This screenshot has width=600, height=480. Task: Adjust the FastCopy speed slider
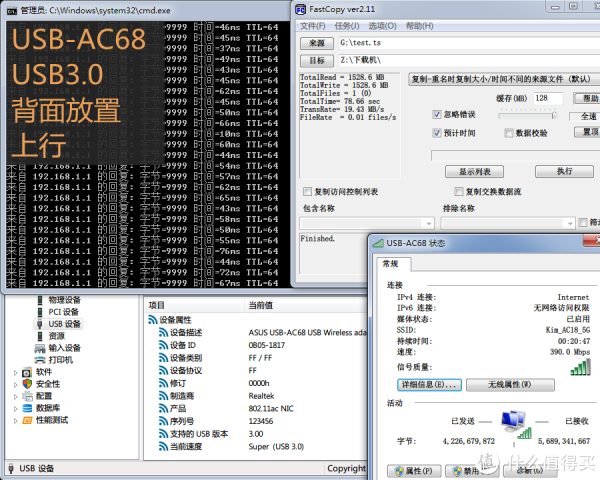(x=554, y=114)
